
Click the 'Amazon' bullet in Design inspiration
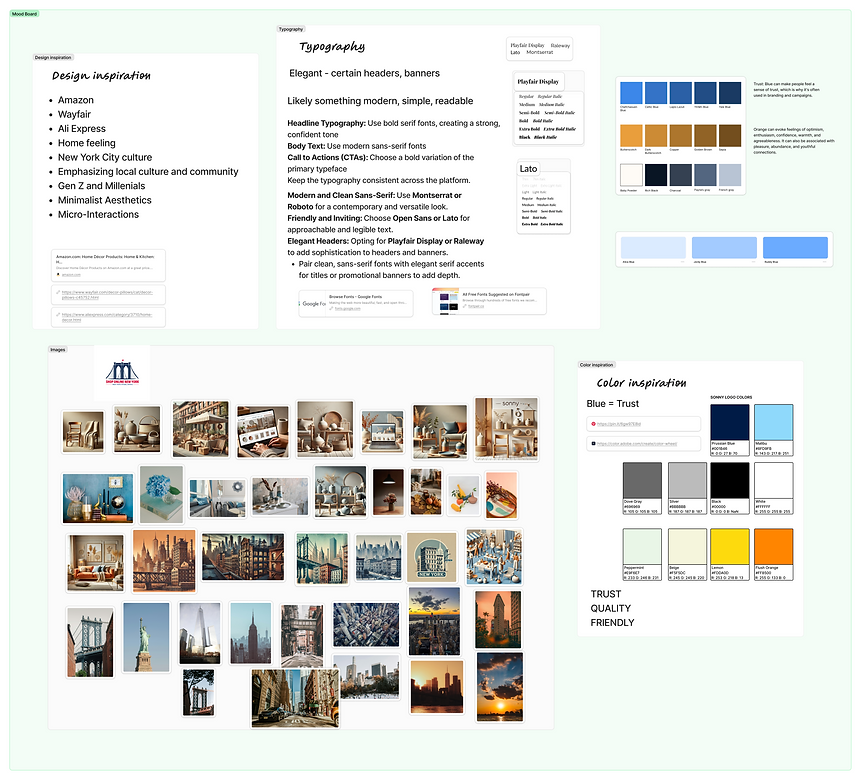point(76,100)
